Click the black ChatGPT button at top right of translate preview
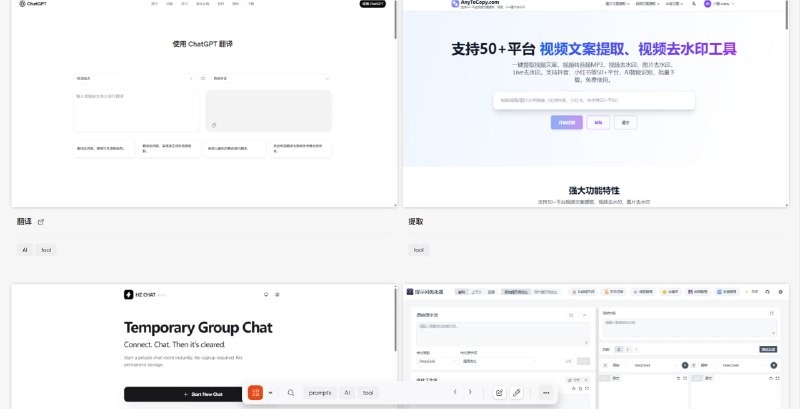The image size is (800, 409). click(372, 4)
